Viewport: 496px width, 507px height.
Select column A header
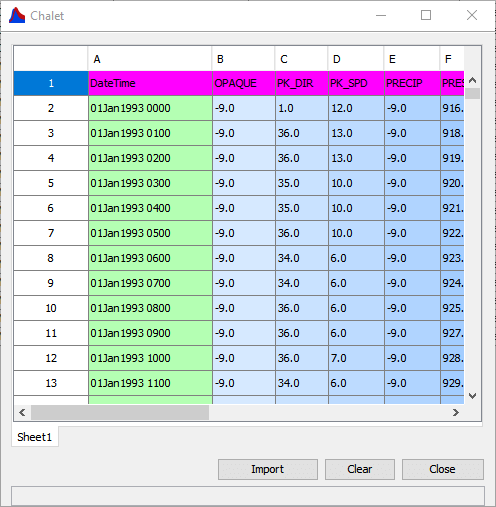(x=150, y=59)
